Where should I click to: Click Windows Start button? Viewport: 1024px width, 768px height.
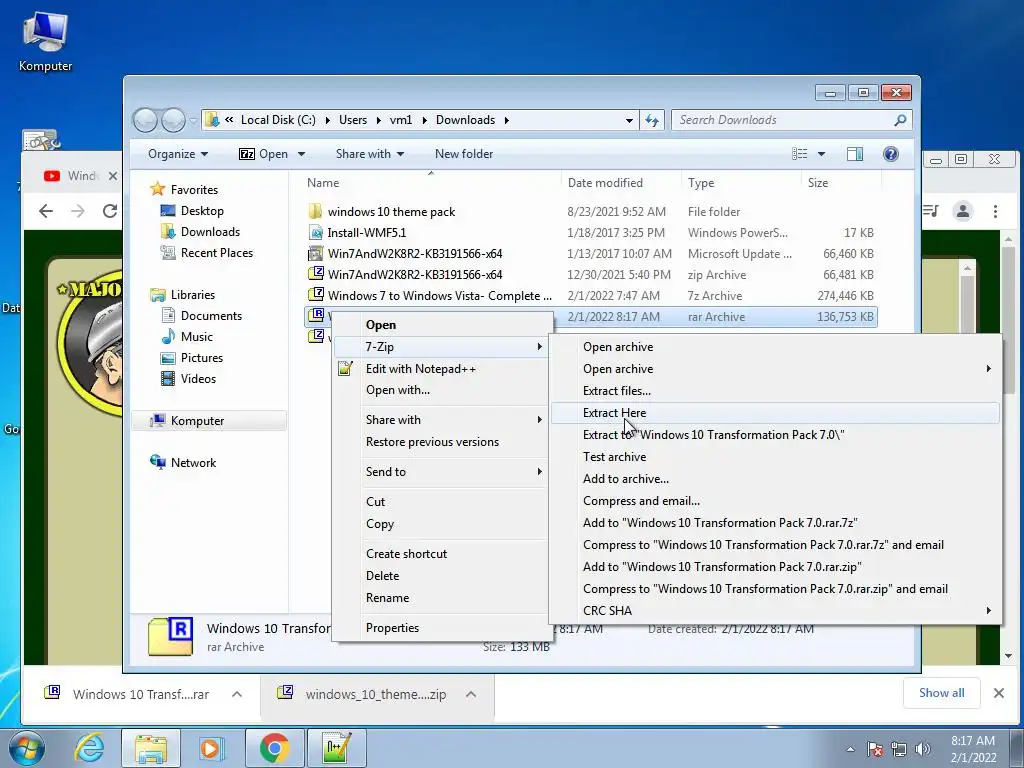click(x=27, y=748)
